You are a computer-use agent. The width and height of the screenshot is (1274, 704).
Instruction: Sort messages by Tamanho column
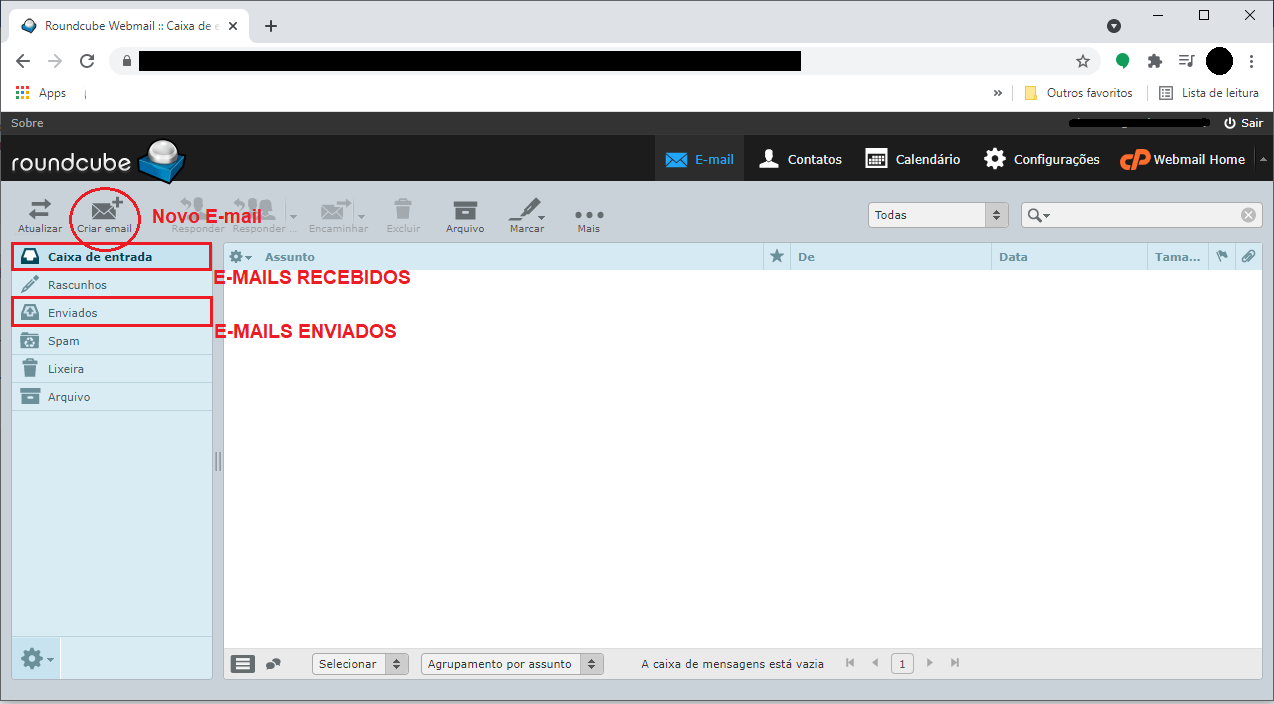coord(1177,257)
